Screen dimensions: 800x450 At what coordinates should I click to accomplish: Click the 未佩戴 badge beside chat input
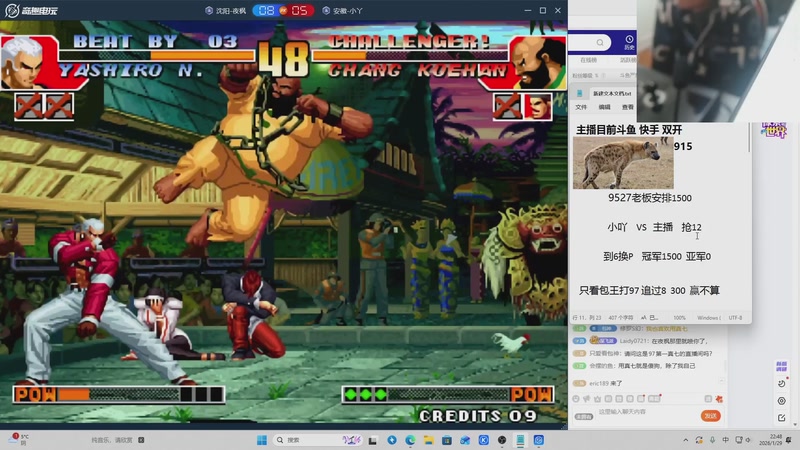(584, 416)
